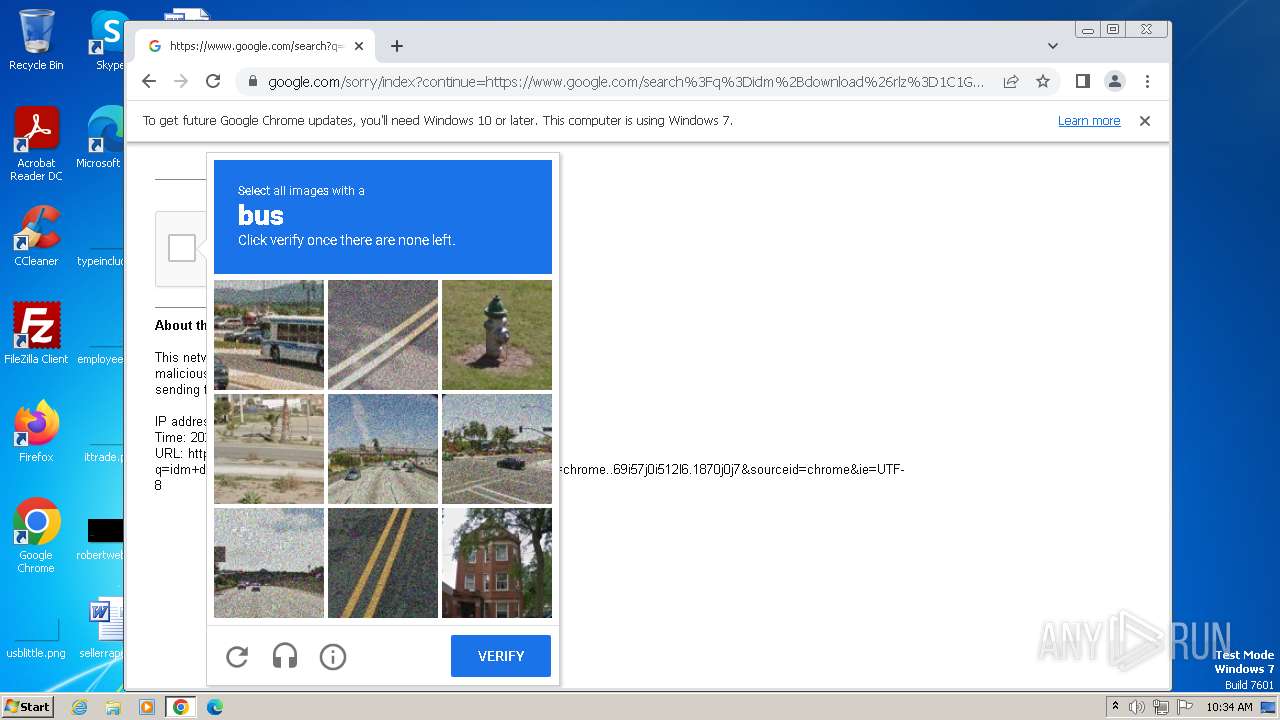
Task: Open the Chrome profile menu
Action: [x=1115, y=81]
